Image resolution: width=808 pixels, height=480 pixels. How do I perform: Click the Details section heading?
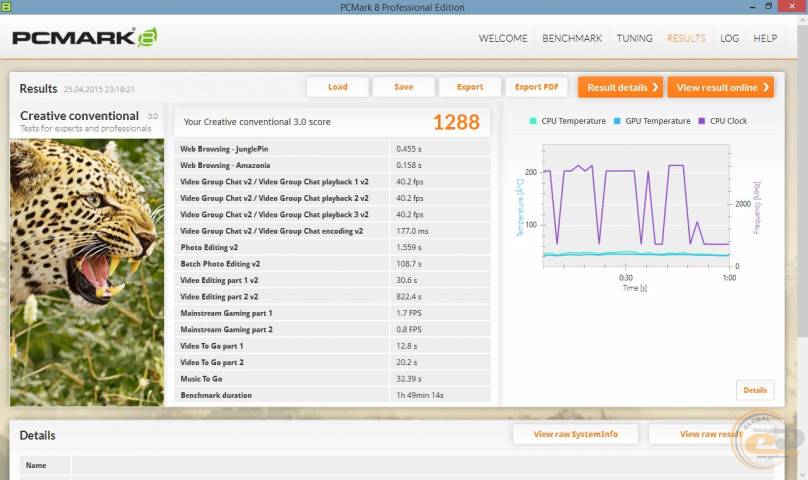coord(37,435)
